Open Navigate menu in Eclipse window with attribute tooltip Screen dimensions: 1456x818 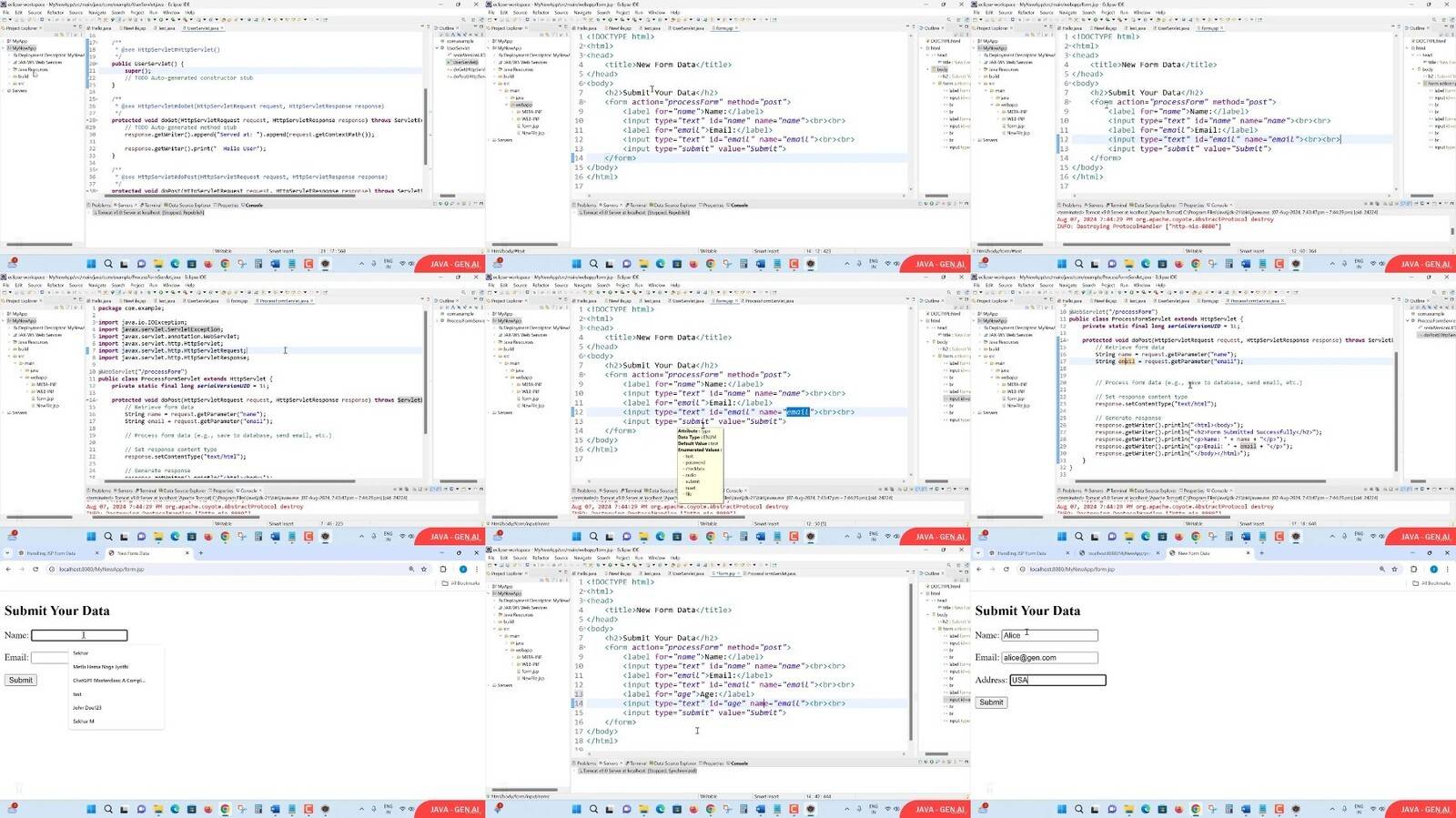click(x=582, y=285)
